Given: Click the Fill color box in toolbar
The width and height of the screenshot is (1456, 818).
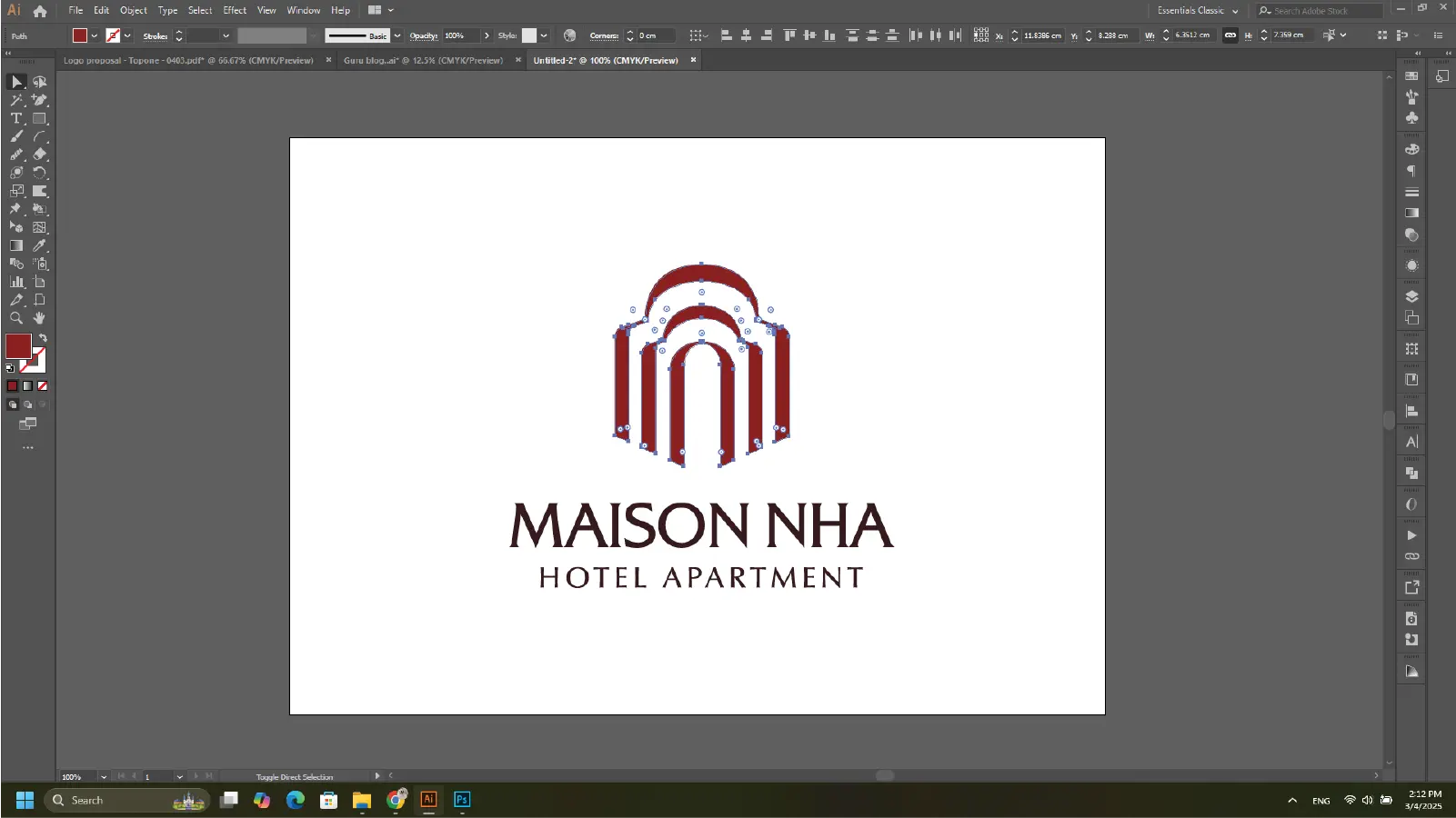Looking at the screenshot, I should pyautogui.click(x=18, y=346).
